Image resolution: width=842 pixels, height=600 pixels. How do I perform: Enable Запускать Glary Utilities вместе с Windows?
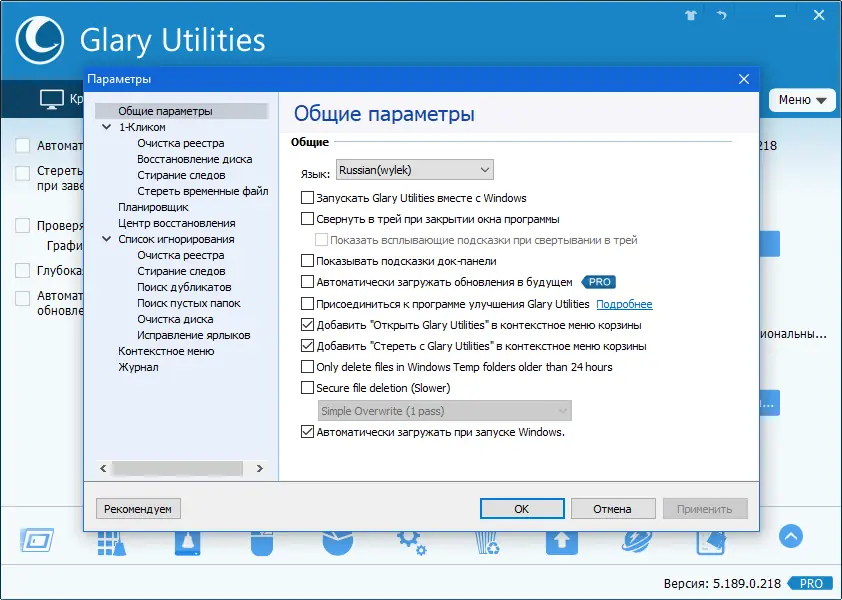pos(307,198)
